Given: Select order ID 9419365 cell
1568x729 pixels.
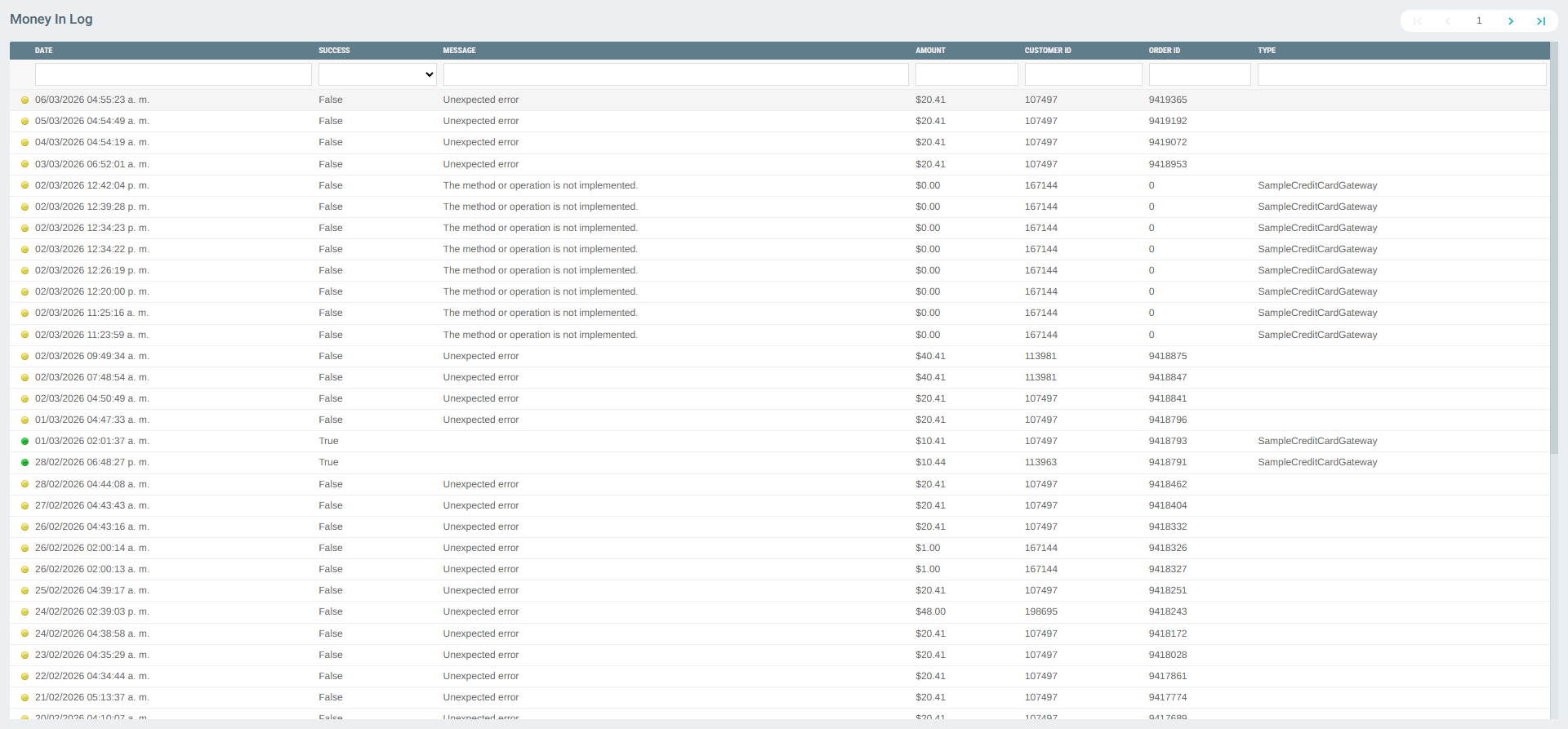Looking at the screenshot, I should tap(1168, 100).
